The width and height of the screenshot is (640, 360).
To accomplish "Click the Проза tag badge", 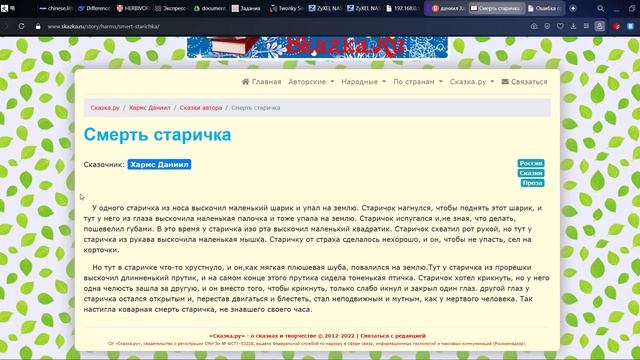I will click(532, 183).
